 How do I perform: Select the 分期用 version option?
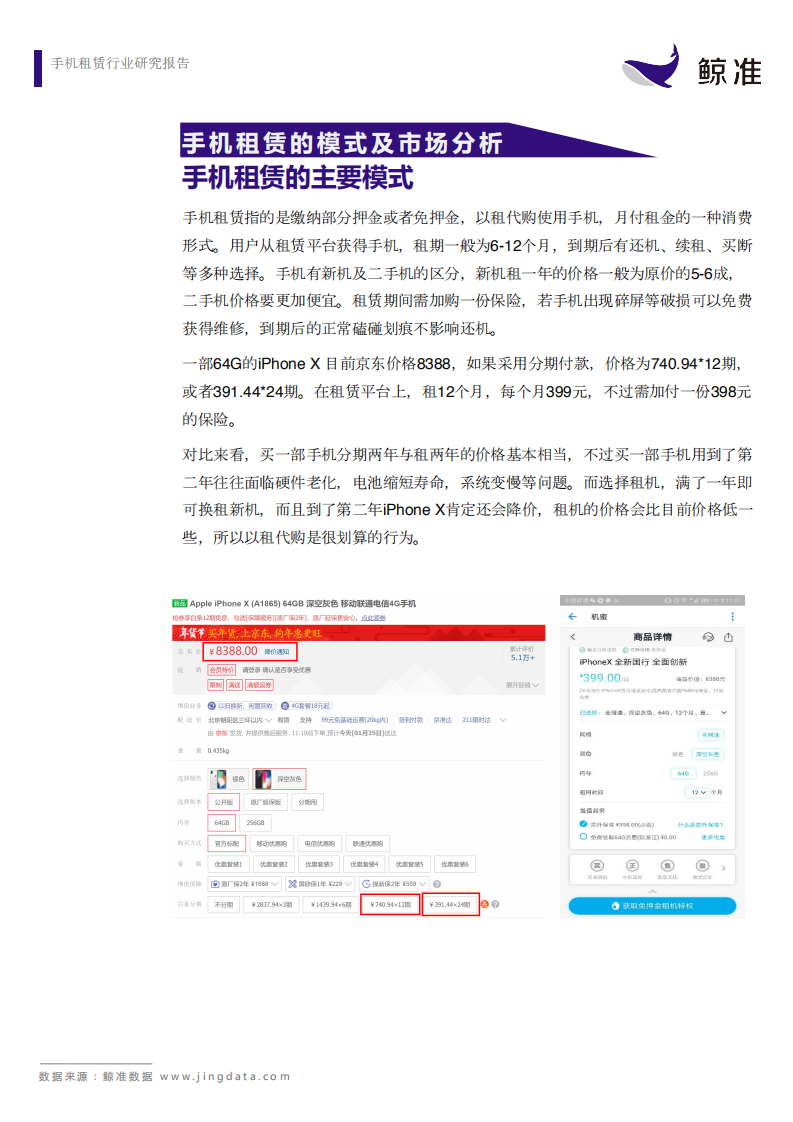click(308, 802)
